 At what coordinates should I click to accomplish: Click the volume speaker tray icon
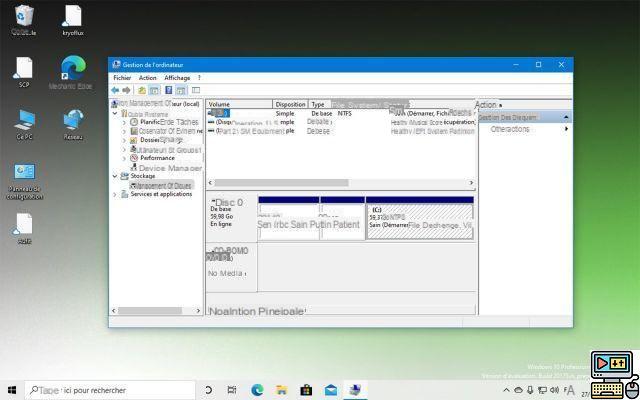554,390
